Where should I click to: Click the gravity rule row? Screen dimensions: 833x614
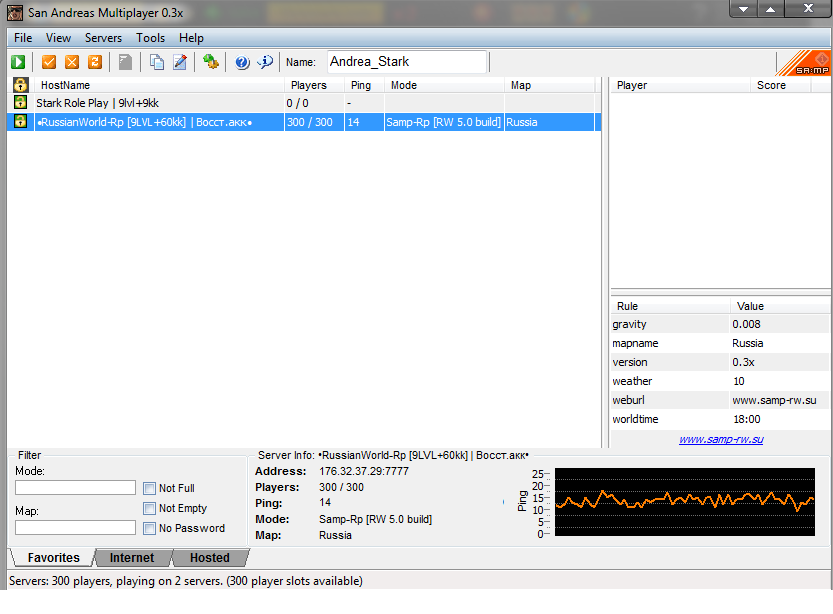tap(720, 324)
